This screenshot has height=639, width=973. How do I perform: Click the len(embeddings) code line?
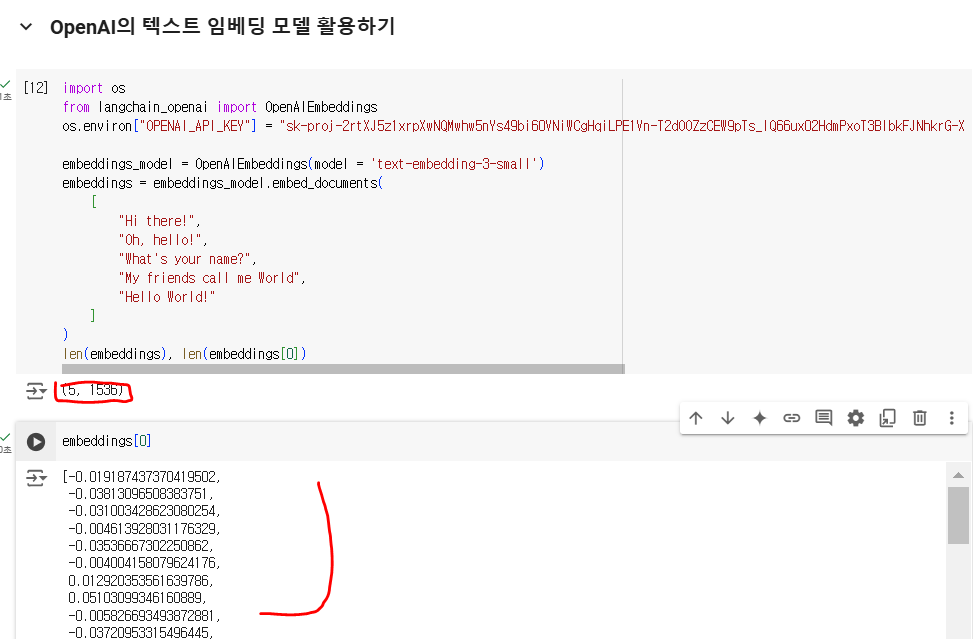(x=184, y=354)
